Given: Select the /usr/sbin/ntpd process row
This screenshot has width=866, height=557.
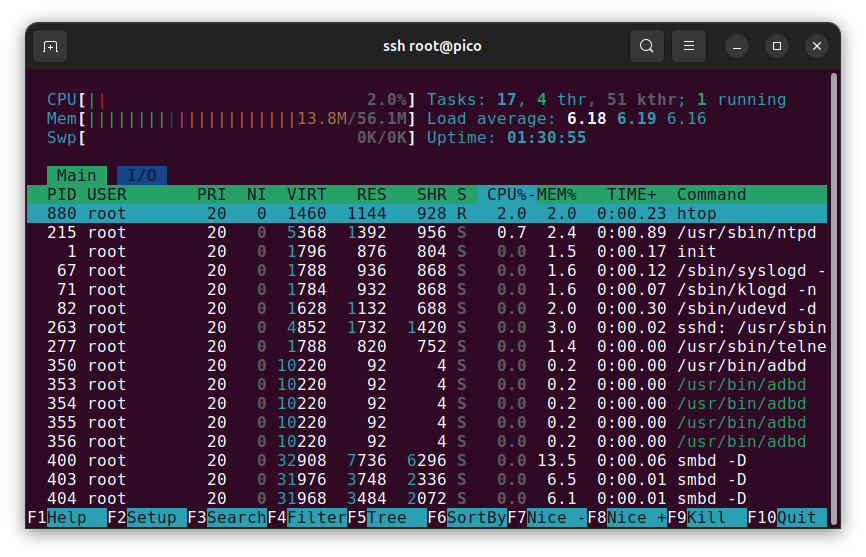Looking at the screenshot, I should 427,232.
